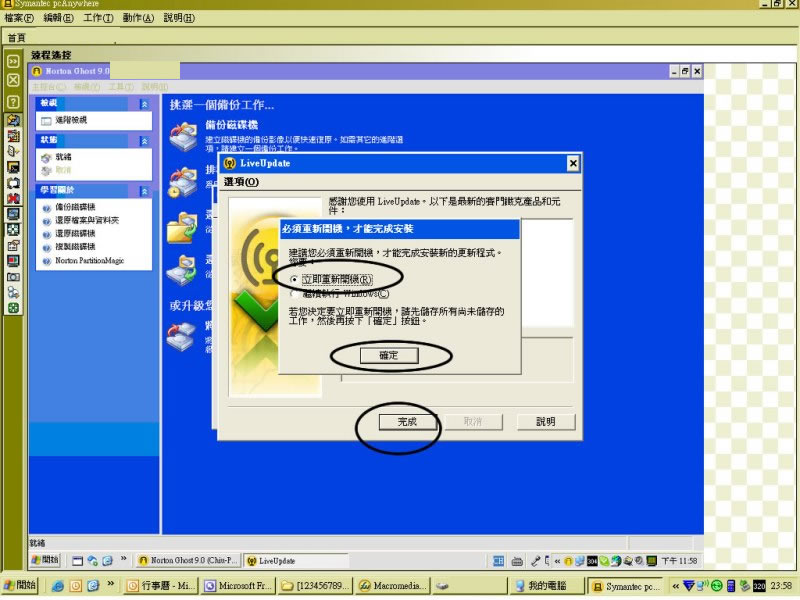This screenshot has width=800, height=600.
Task: Select the 繼續執行 Windows(C) radio button
Action: pyautogui.click(x=293, y=294)
